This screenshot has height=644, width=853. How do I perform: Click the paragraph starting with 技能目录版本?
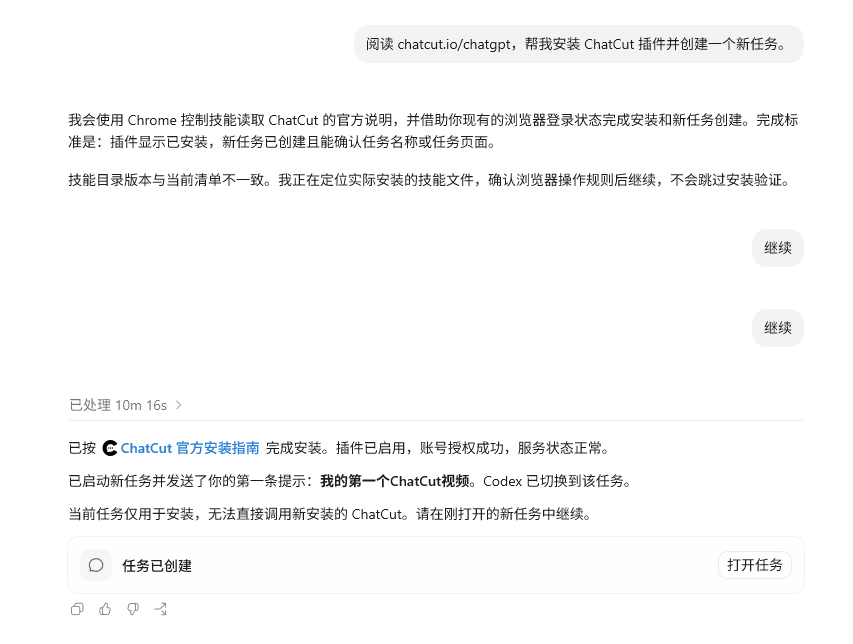[x=430, y=180]
